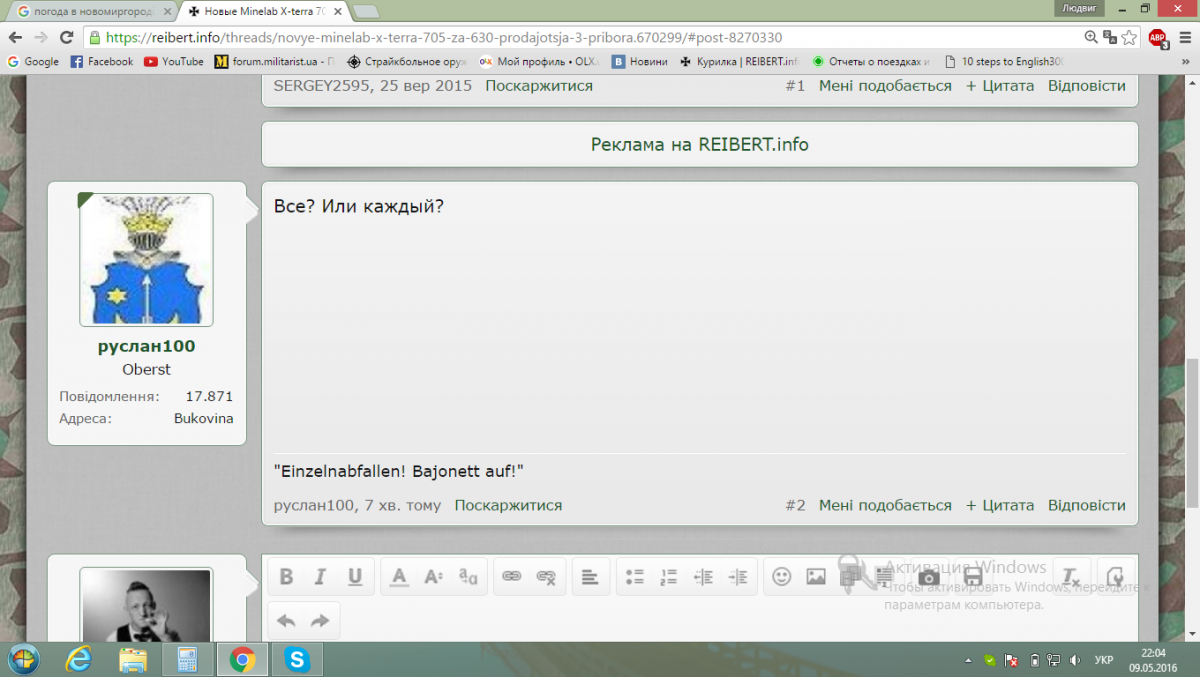Open the zoom indicator in the address bar
The width and height of the screenshot is (1200, 677).
(1091, 37)
